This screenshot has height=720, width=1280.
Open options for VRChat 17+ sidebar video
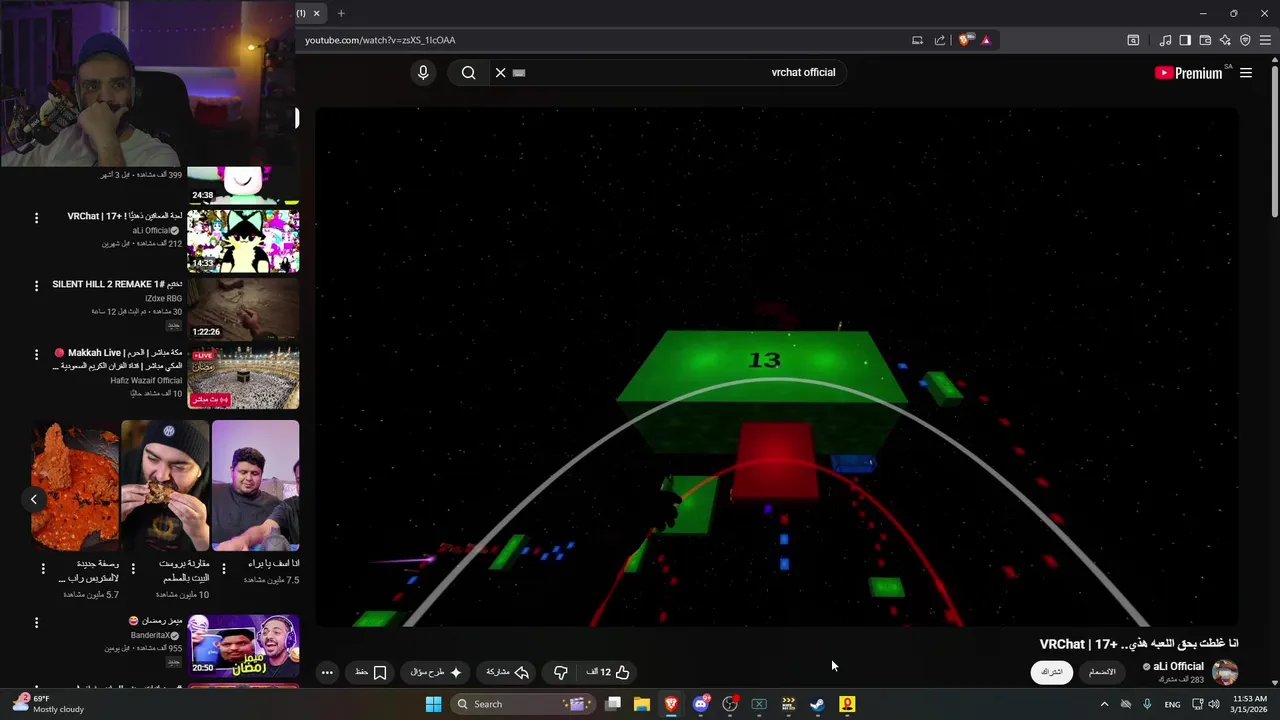(37, 218)
